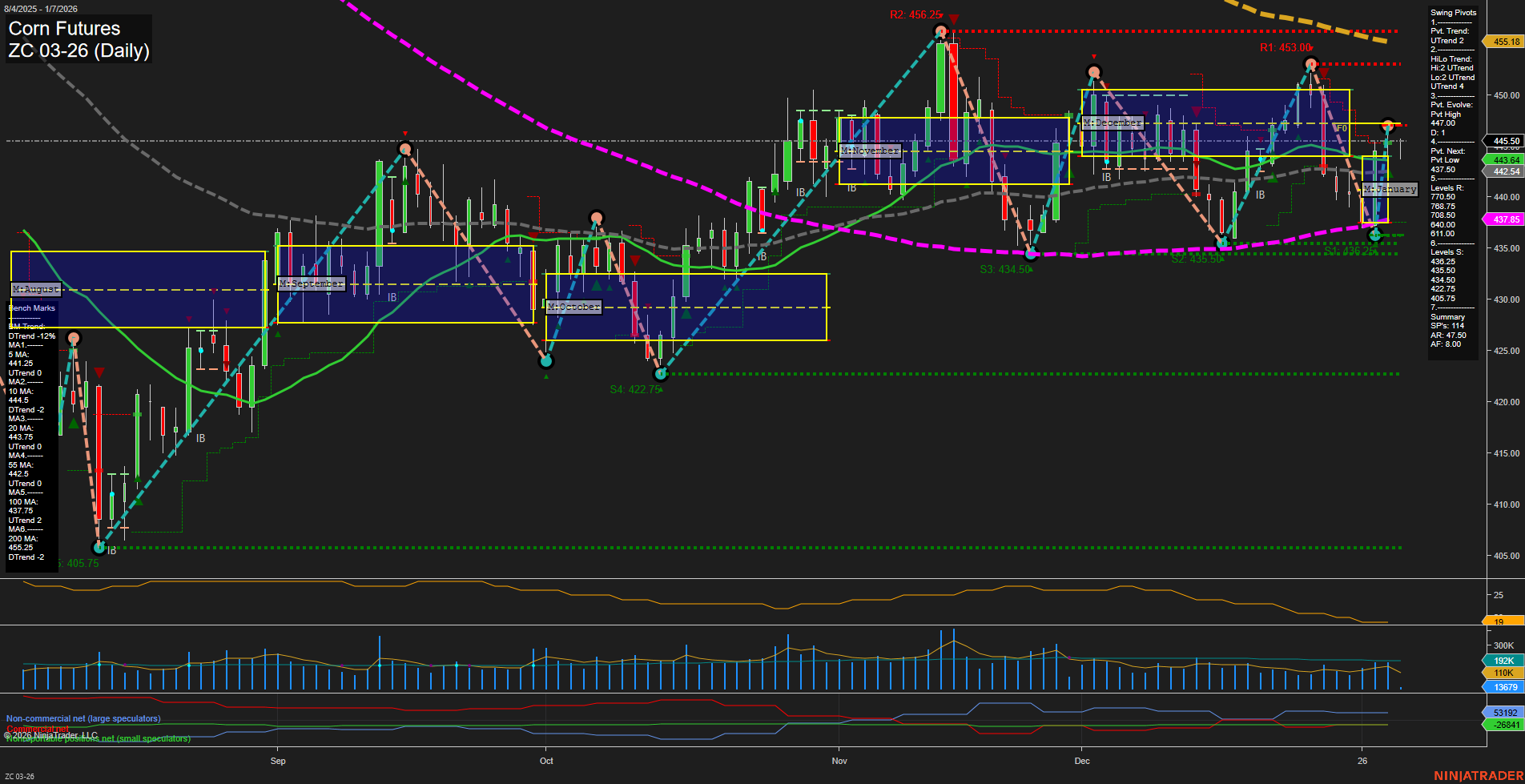Image resolution: width=1525 pixels, height=784 pixels.
Task: Click the orange swing pivot circle above the August range
Action: (74, 338)
